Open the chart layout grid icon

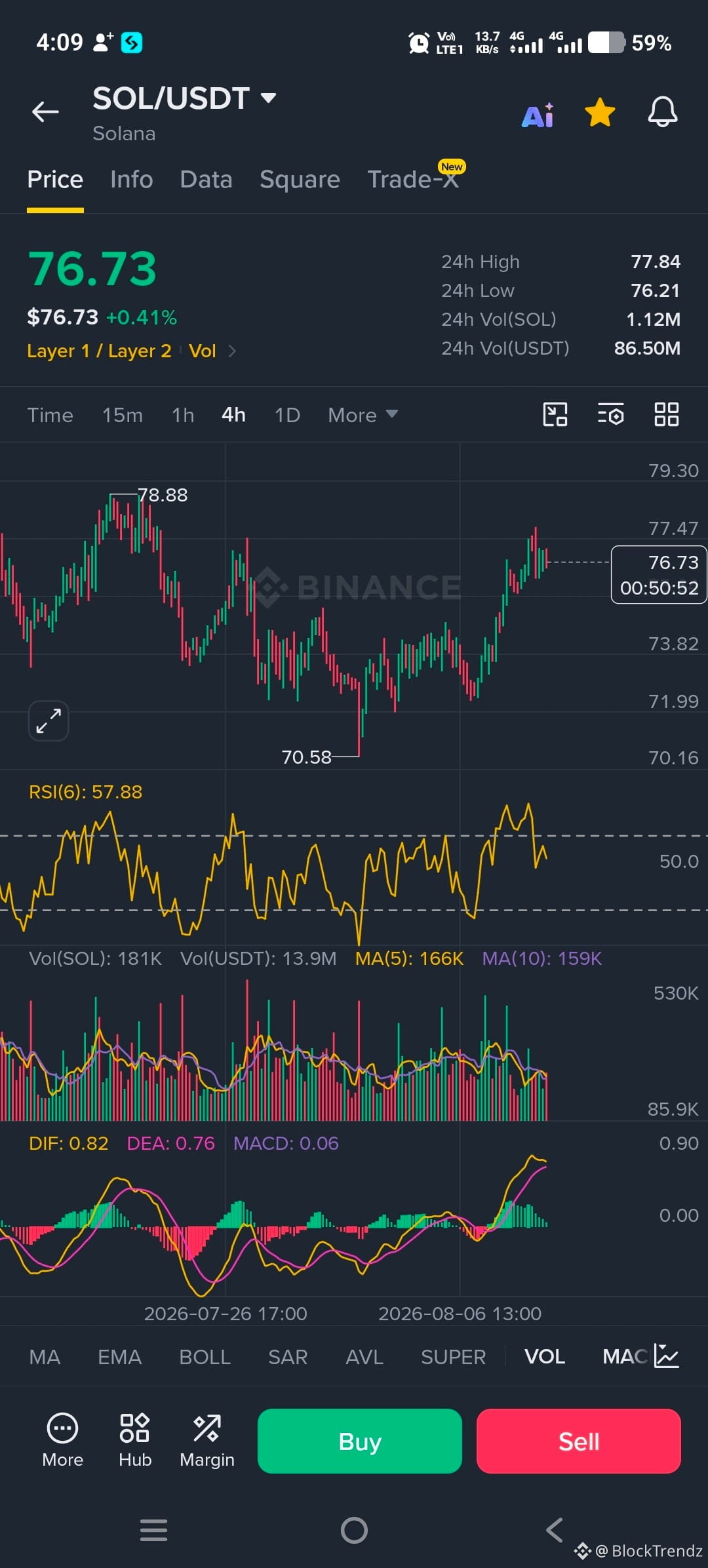667,414
